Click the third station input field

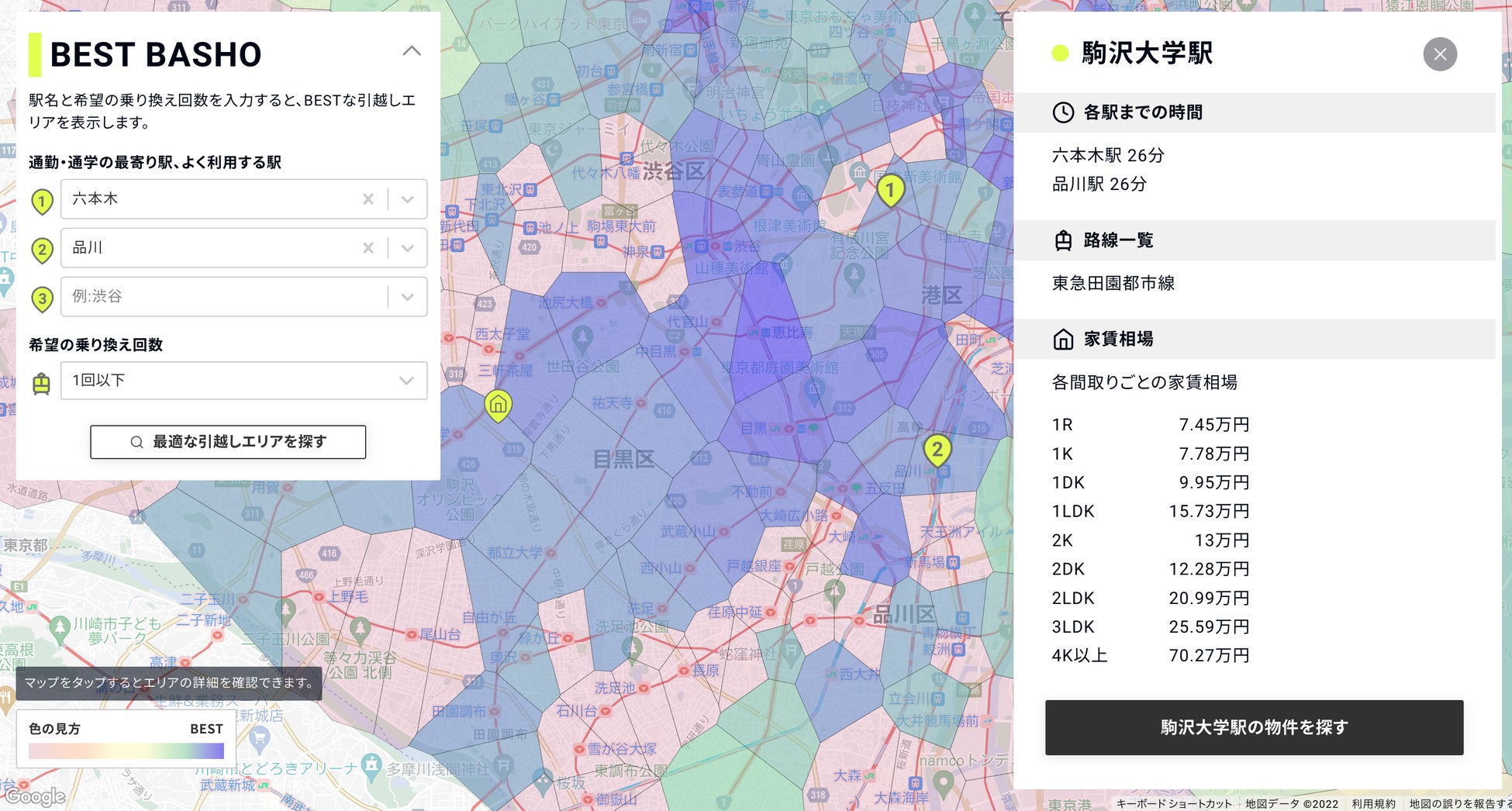pos(225,297)
